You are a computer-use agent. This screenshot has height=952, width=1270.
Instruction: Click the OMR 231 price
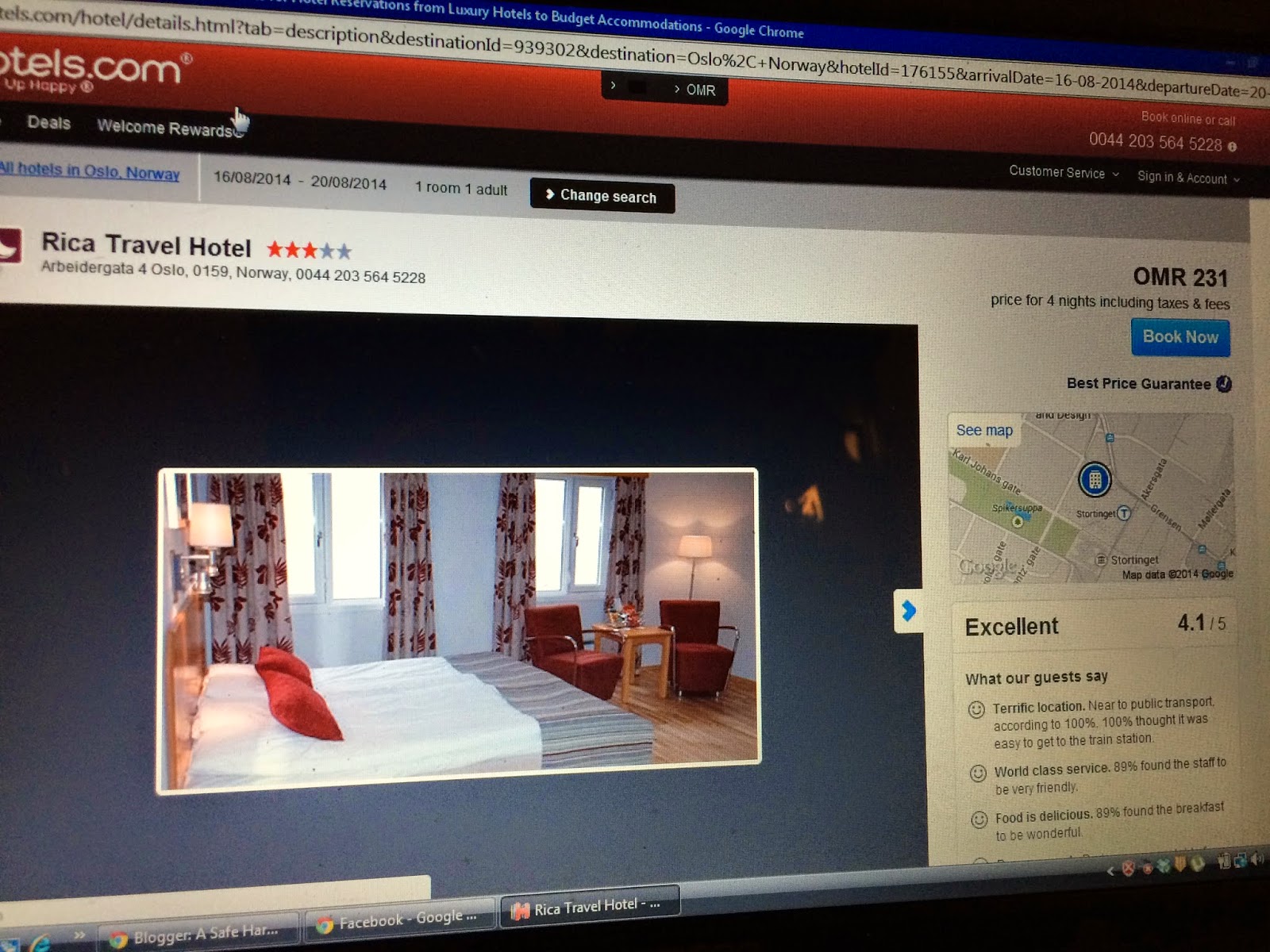pyautogui.click(x=1180, y=277)
